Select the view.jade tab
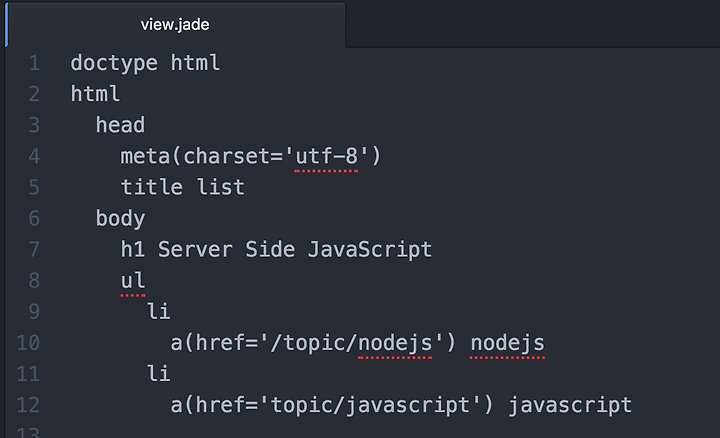The width and height of the screenshot is (720, 438). tap(175, 24)
